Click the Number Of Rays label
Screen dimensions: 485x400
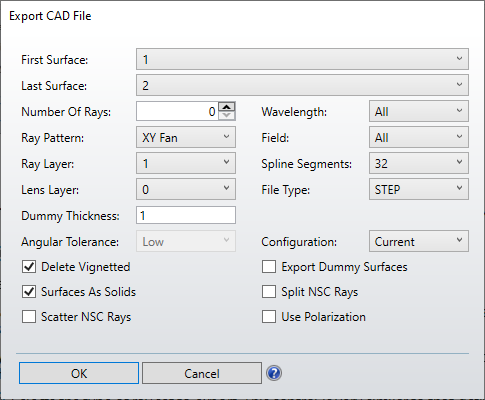click(66, 112)
